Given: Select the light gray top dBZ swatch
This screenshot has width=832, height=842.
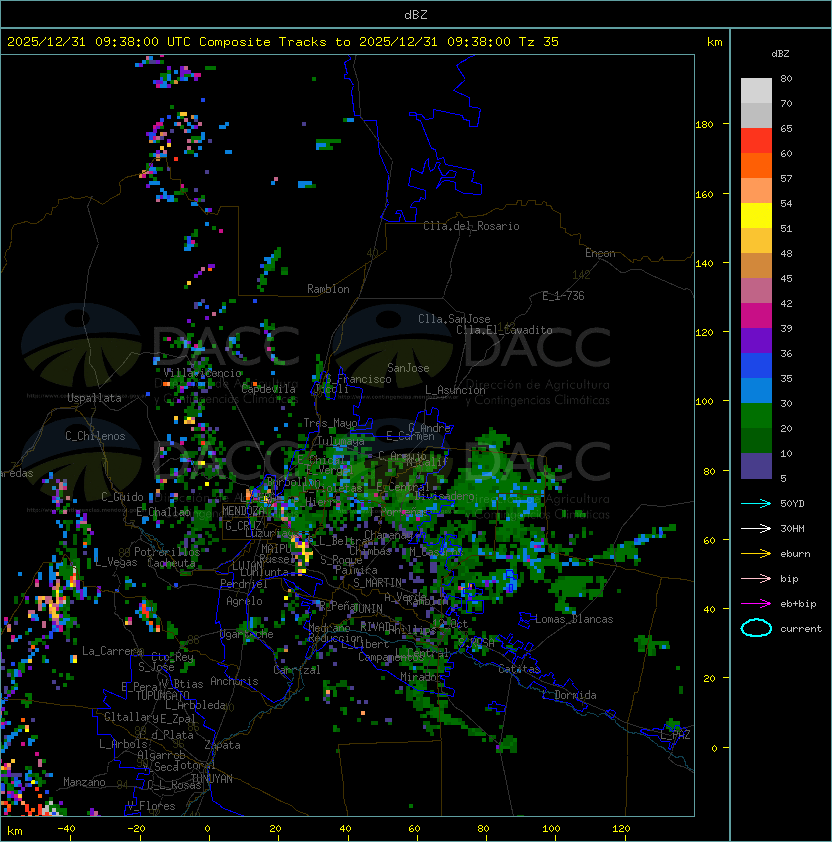Looking at the screenshot, I should pyautogui.click(x=756, y=91).
